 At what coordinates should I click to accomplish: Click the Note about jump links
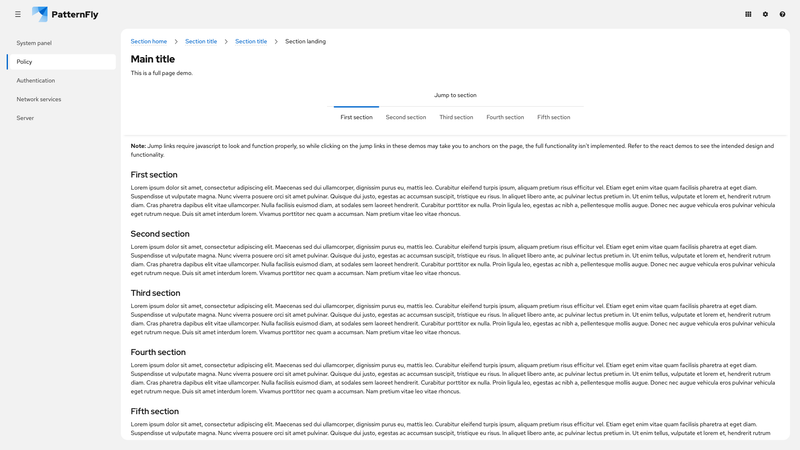pos(453,150)
